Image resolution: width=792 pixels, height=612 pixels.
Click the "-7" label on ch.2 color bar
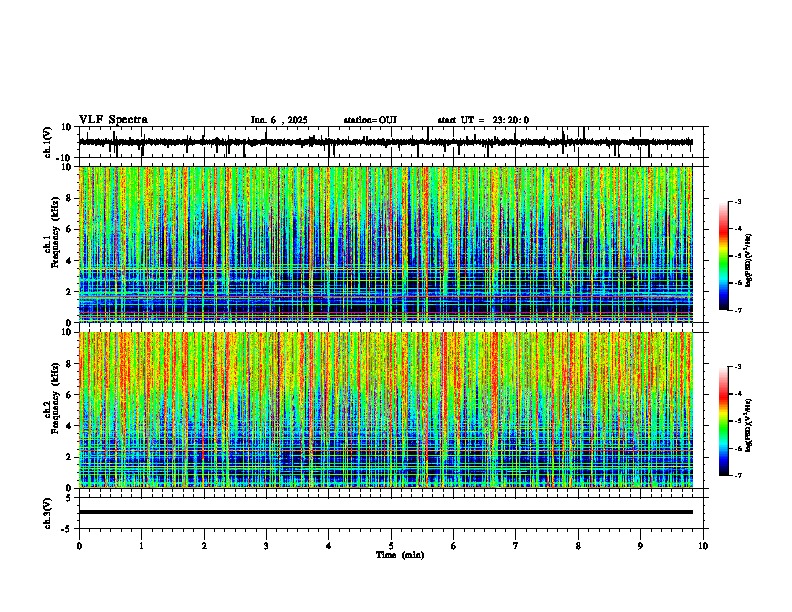[x=737, y=475]
